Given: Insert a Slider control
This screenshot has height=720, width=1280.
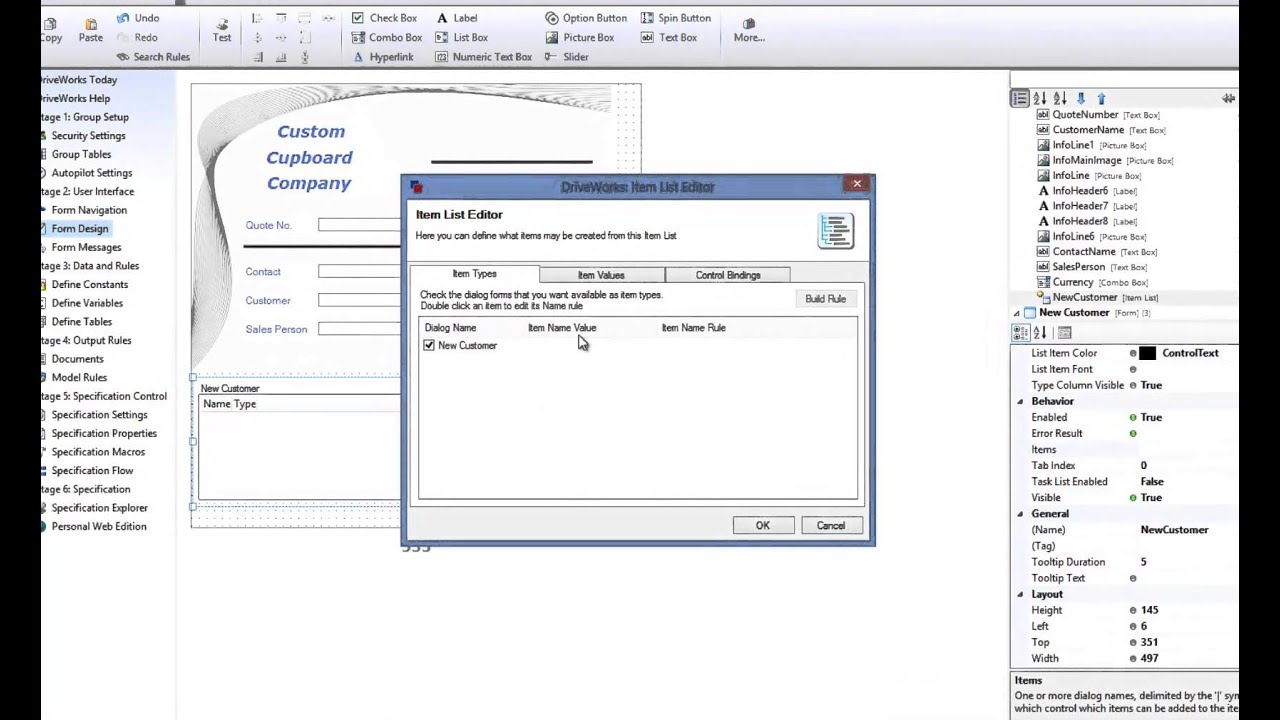Looking at the screenshot, I should pyautogui.click(x=566, y=57).
